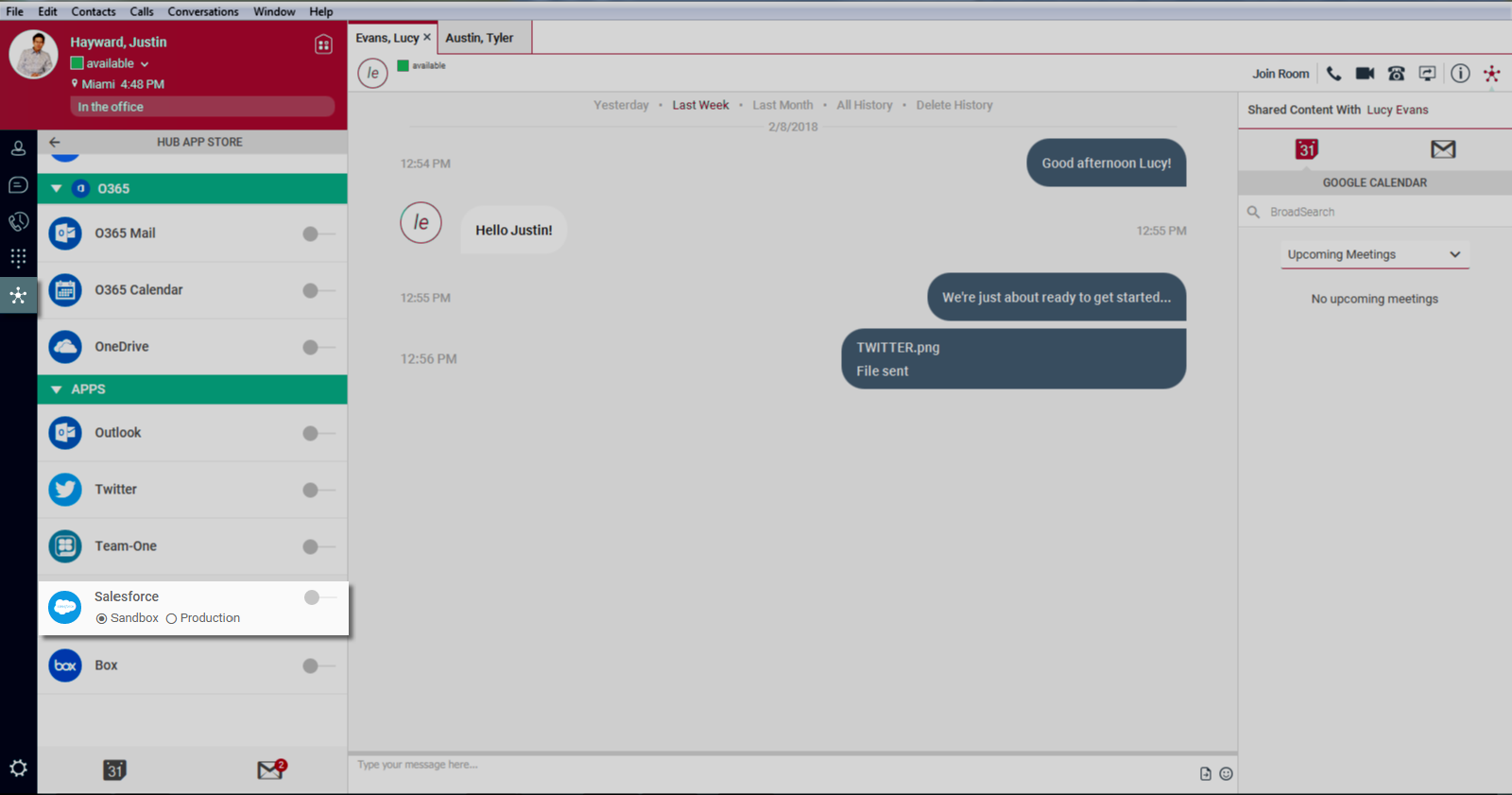Click Justin Hayward's profile photo
1512x795 pixels.
34,54
